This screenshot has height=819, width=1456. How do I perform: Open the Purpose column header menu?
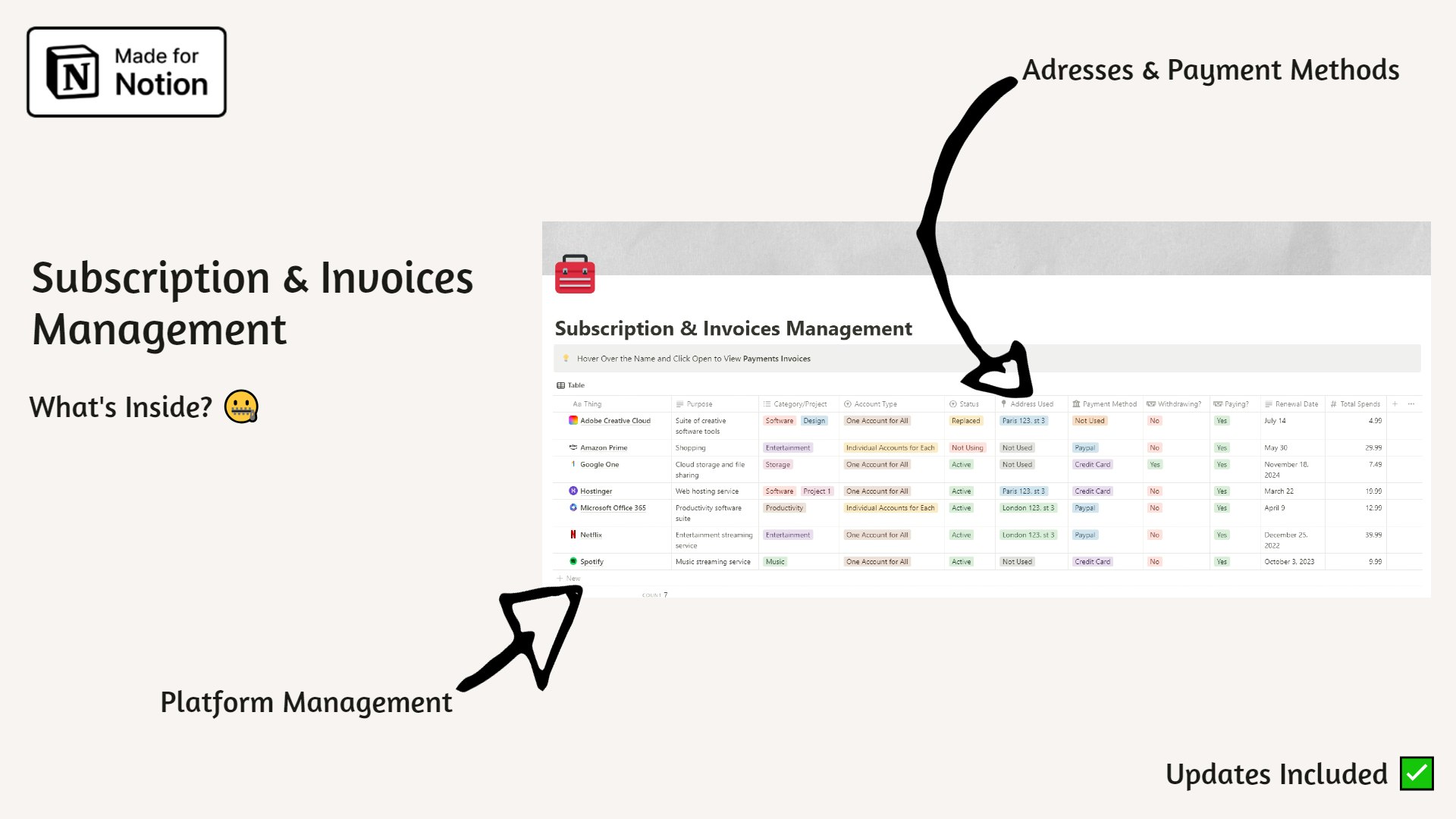click(695, 404)
